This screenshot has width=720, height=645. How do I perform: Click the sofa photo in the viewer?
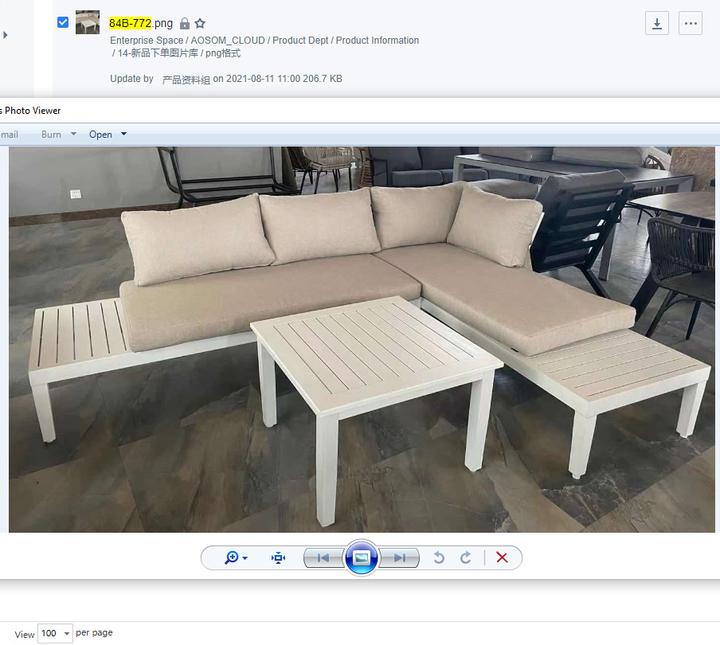[359, 340]
